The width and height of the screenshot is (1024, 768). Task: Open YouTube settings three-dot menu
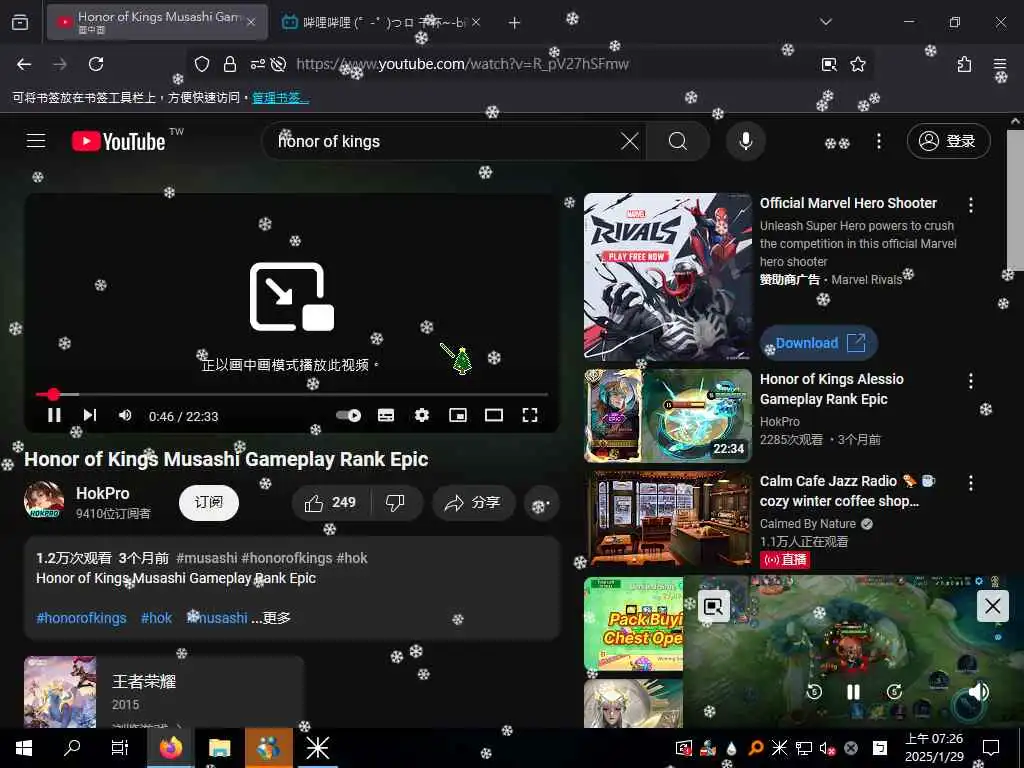pyautogui.click(x=879, y=141)
